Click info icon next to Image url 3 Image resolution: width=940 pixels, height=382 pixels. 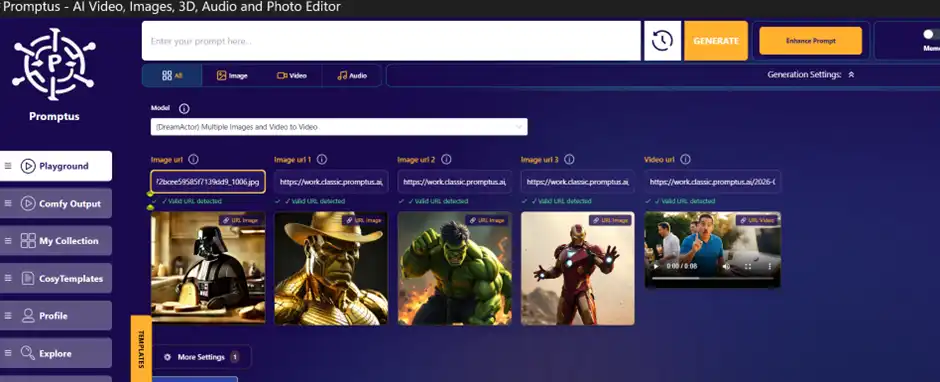tap(570, 160)
